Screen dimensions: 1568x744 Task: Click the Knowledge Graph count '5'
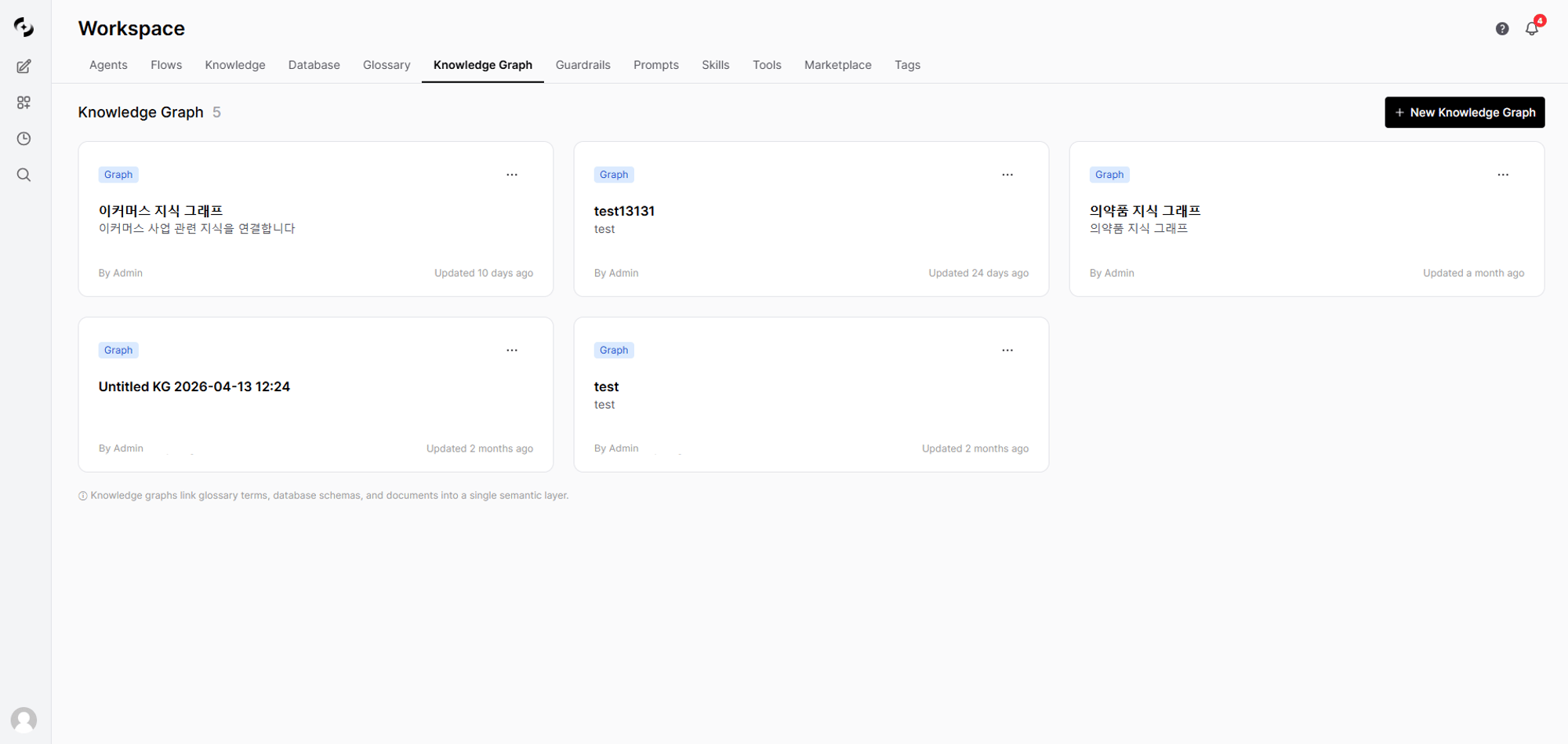click(x=216, y=112)
